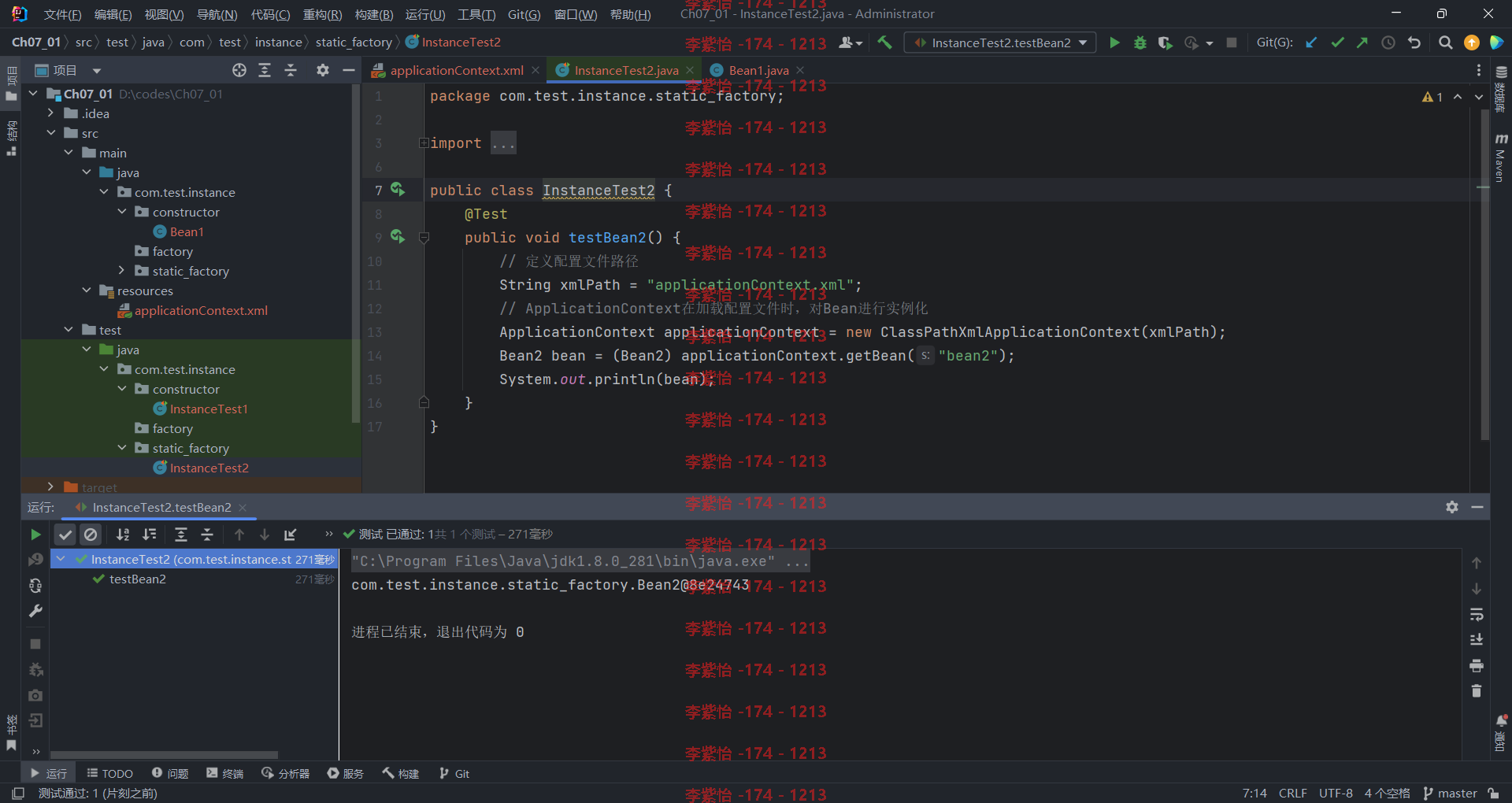The width and height of the screenshot is (1512, 803).
Task: Build the project with the hammer icon
Action: tap(885, 43)
